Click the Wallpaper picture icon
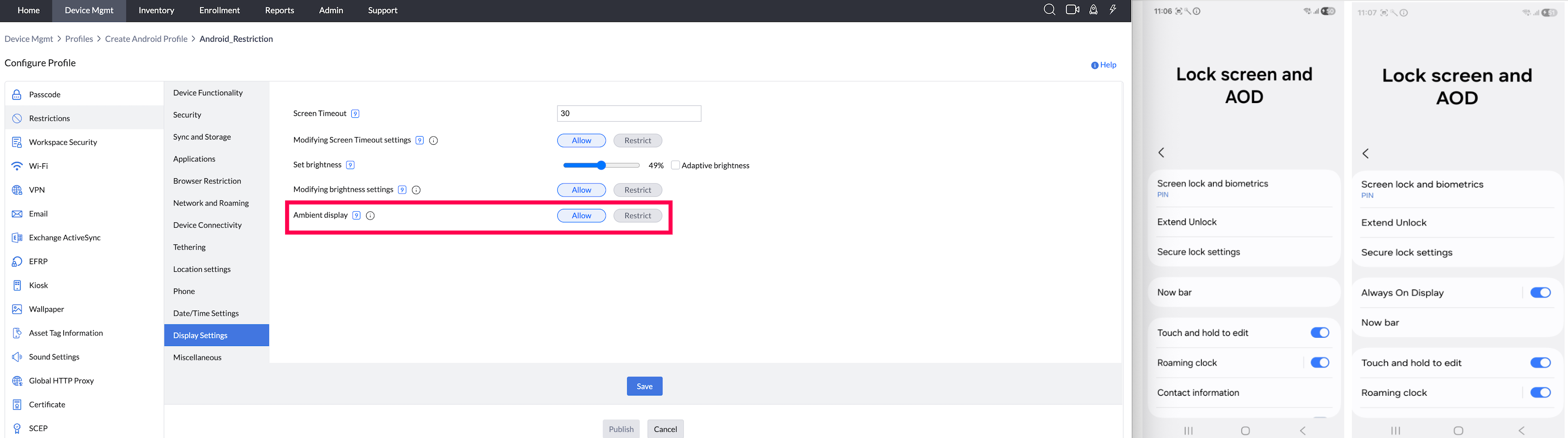The width and height of the screenshot is (1568, 438). tap(17, 309)
